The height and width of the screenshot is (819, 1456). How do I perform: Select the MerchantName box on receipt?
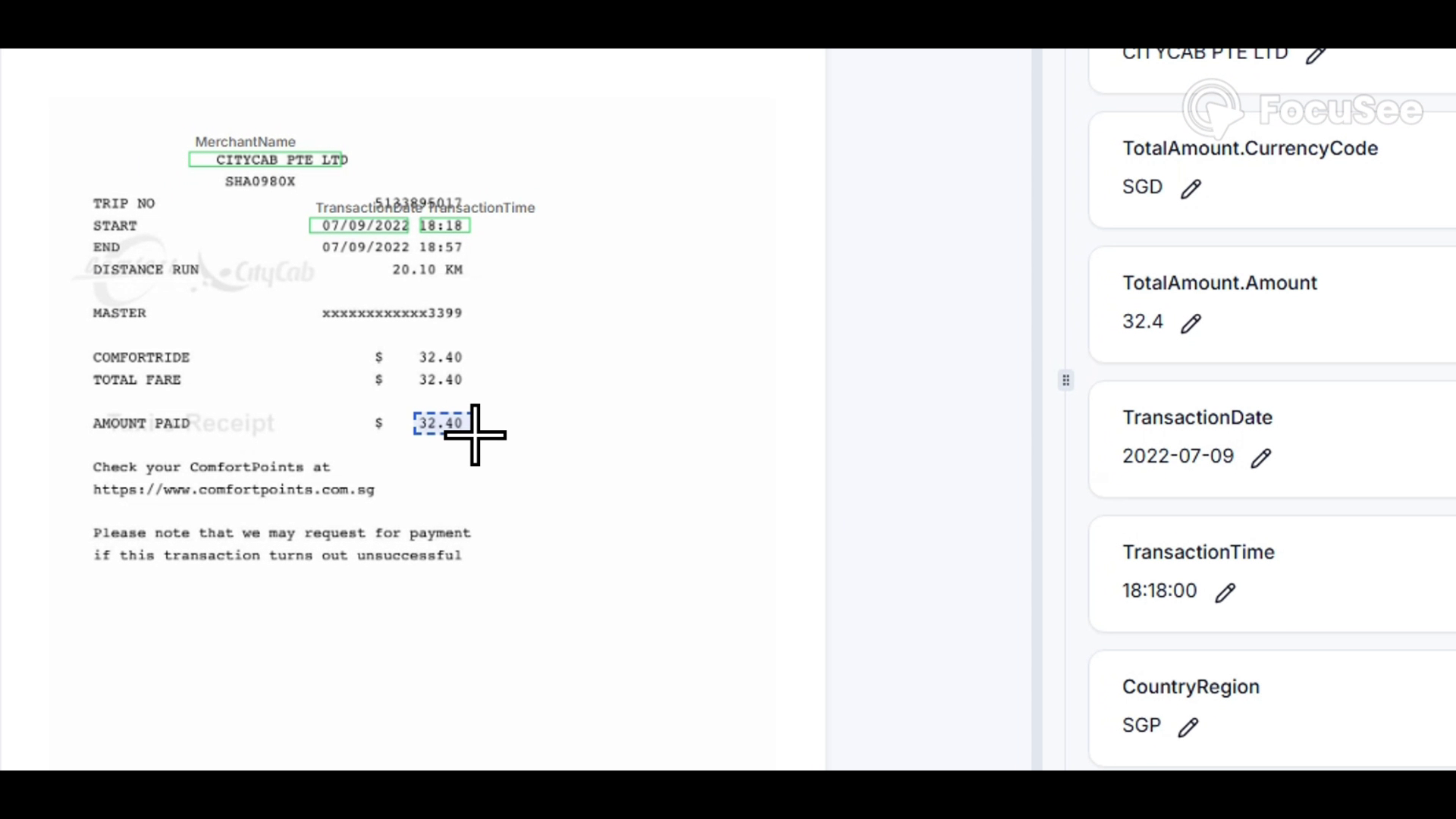tap(265, 159)
